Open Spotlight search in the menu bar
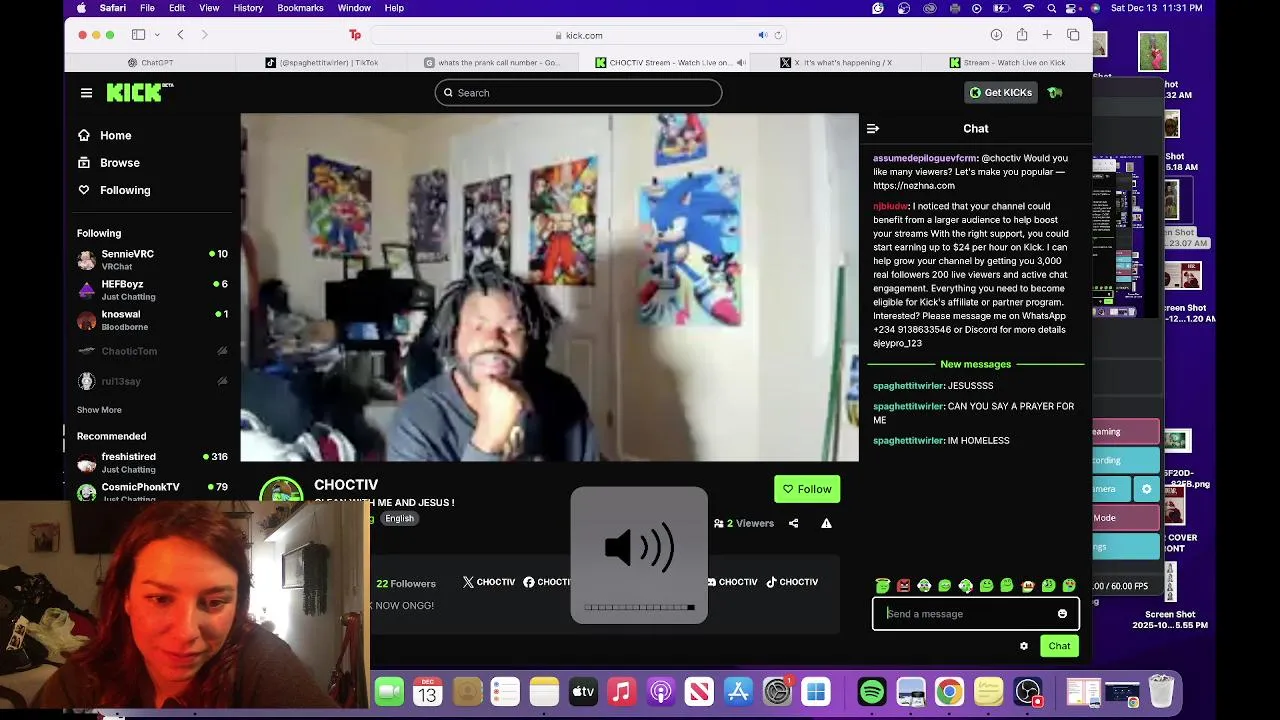The height and width of the screenshot is (720, 1280). pos(1052,8)
